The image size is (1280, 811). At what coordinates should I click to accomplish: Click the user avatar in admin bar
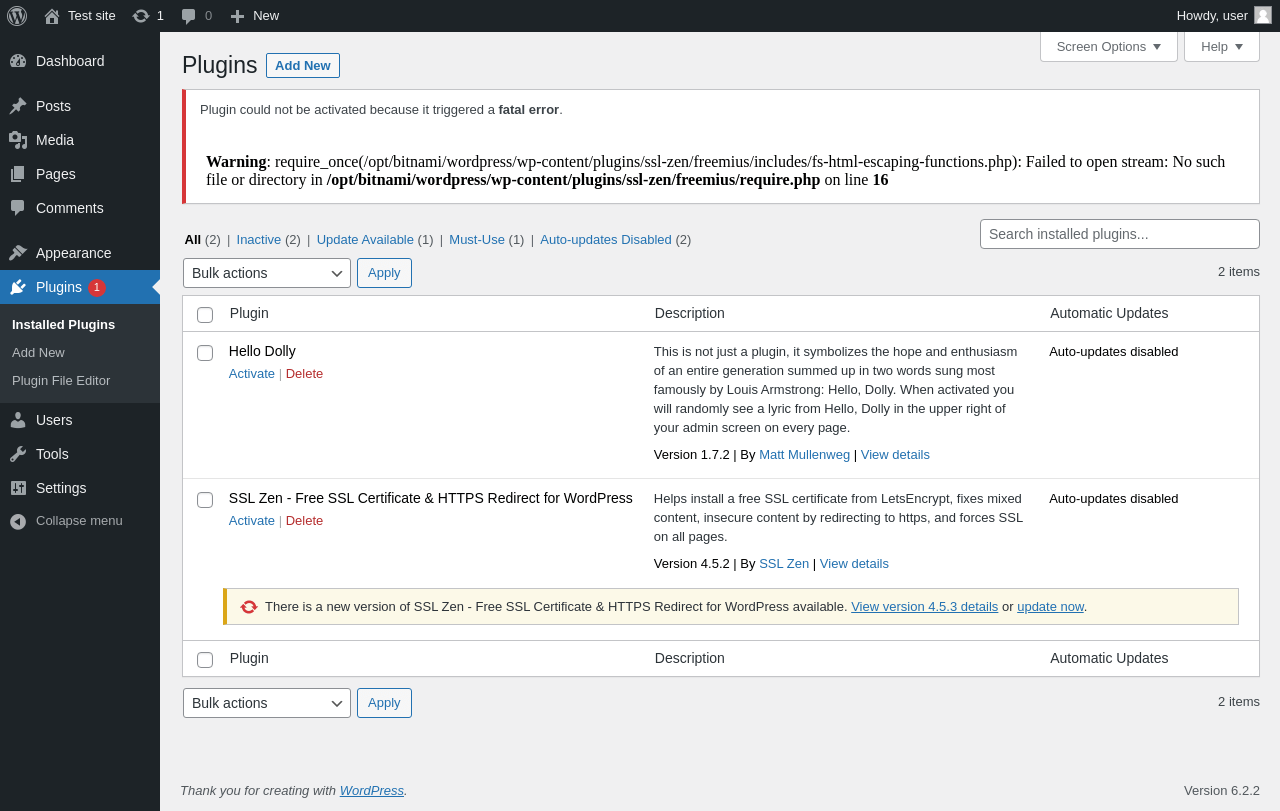pyautogui.click(x=1263, y=15)
